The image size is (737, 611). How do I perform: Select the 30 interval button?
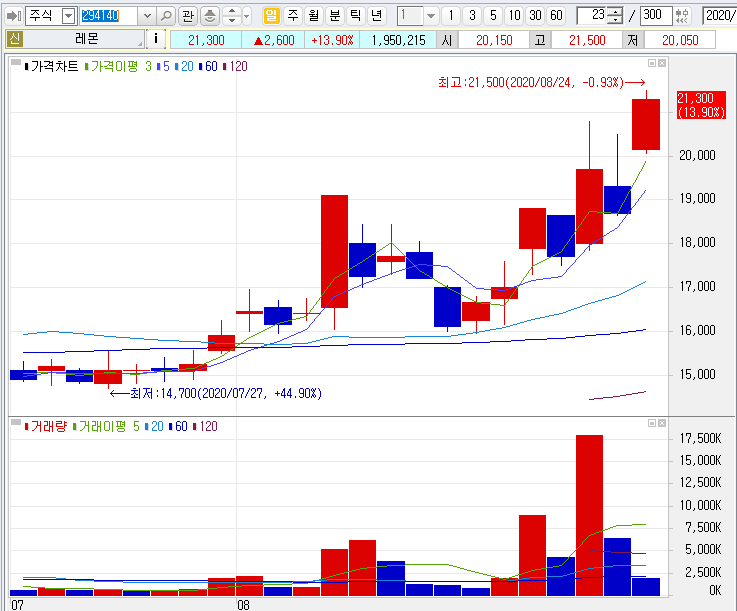coord(535,16)
